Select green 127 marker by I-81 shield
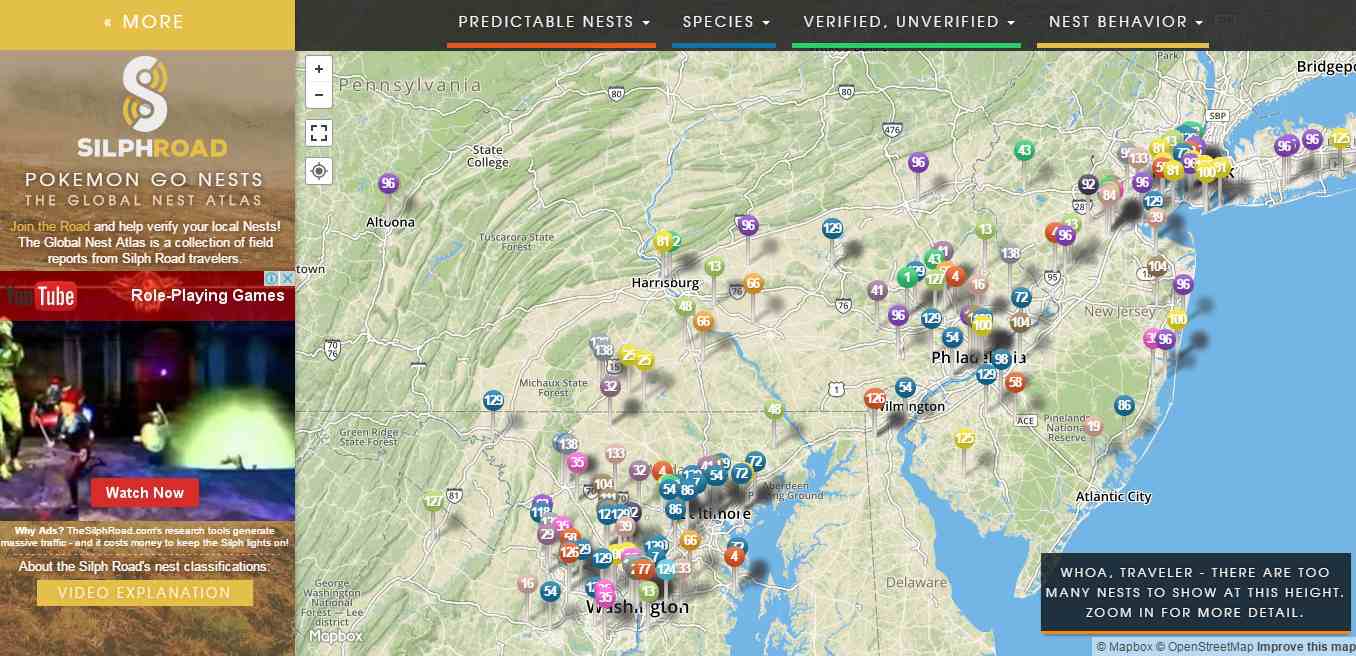This screenshot has width=1356, height=656. (433, 501)
